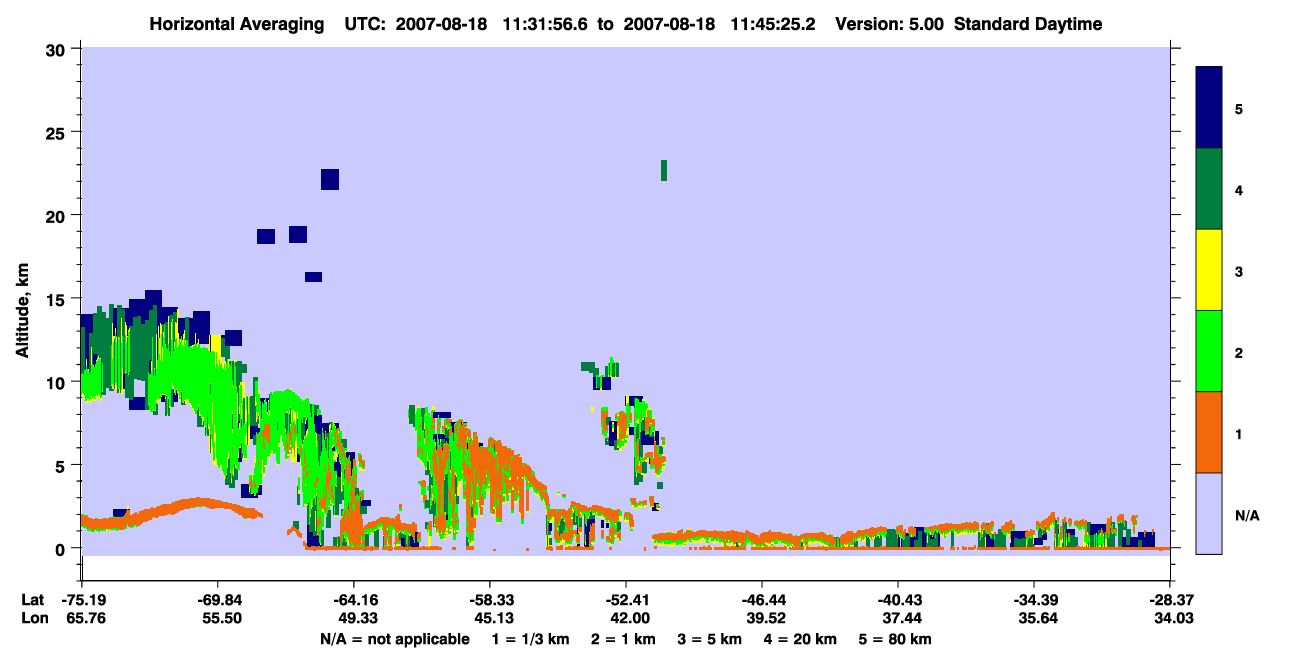Click the y-axis tick label 25
This screenshot has height=667, width=1300.
[56, 132]
